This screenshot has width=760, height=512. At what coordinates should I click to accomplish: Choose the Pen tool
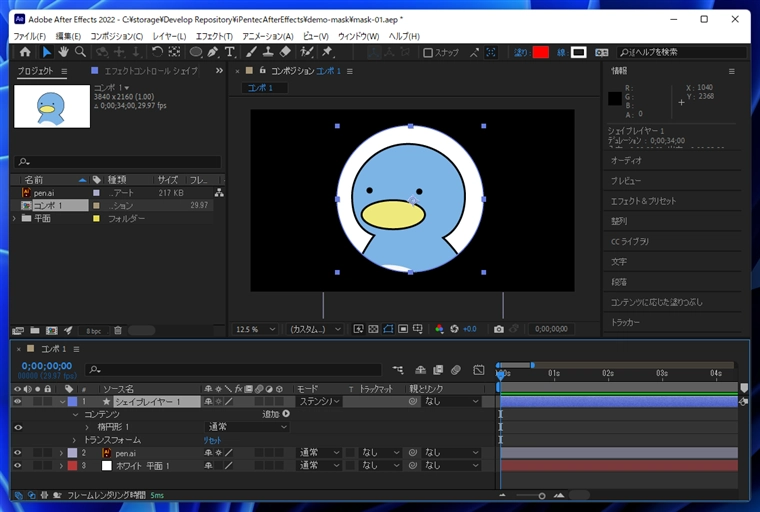[213, 52]
